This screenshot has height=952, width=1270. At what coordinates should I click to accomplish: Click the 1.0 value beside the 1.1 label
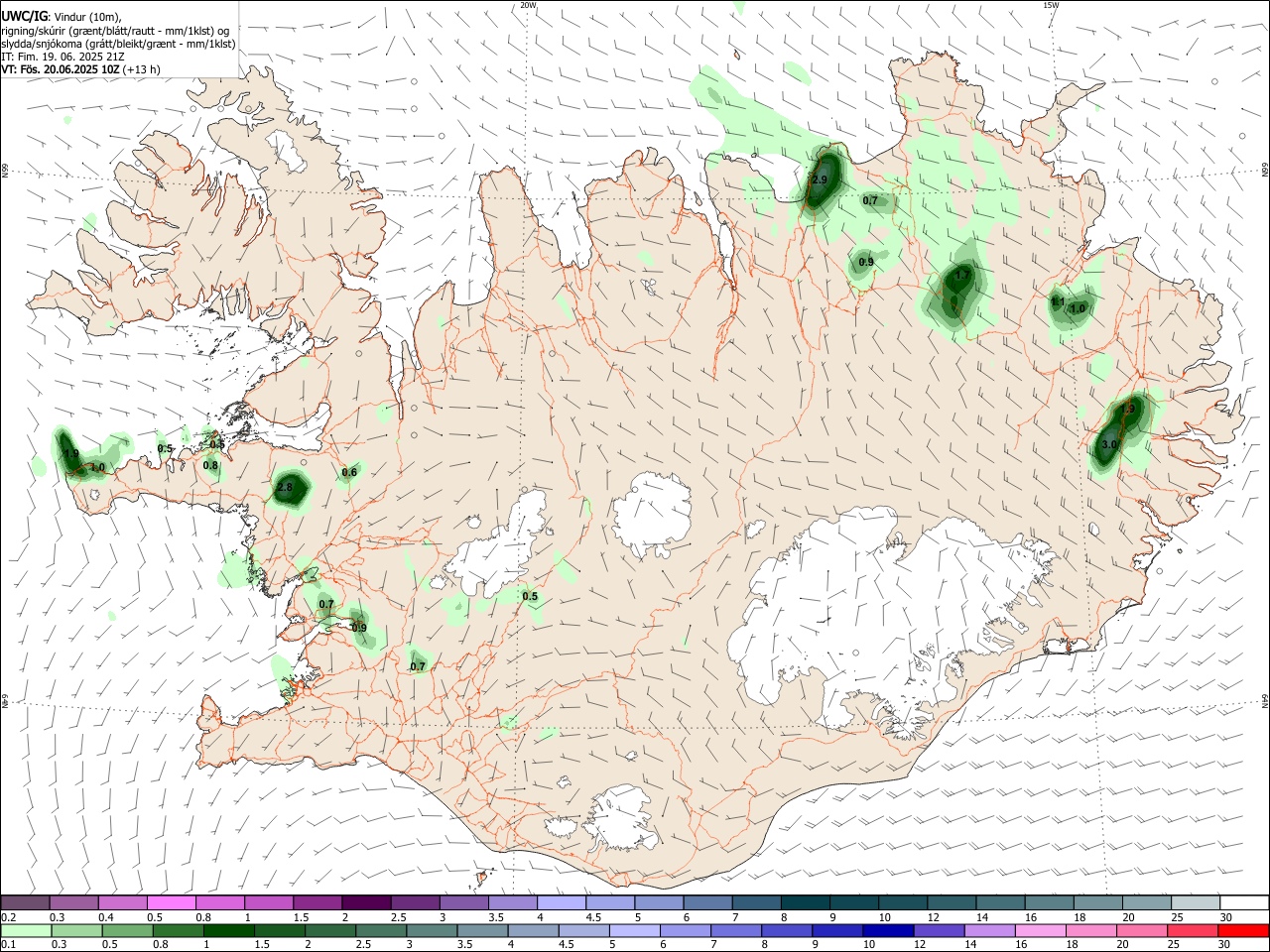pyautogui.click(x=1078, y=309)
